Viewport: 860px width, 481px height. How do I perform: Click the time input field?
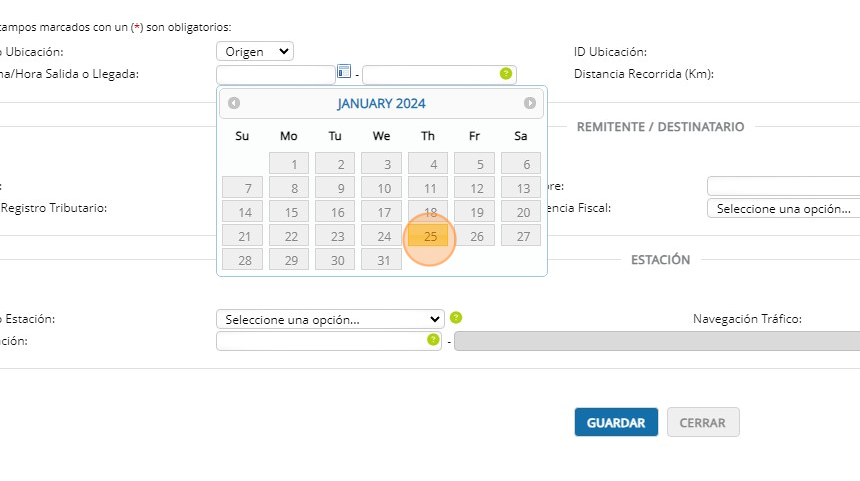point(430,74)
